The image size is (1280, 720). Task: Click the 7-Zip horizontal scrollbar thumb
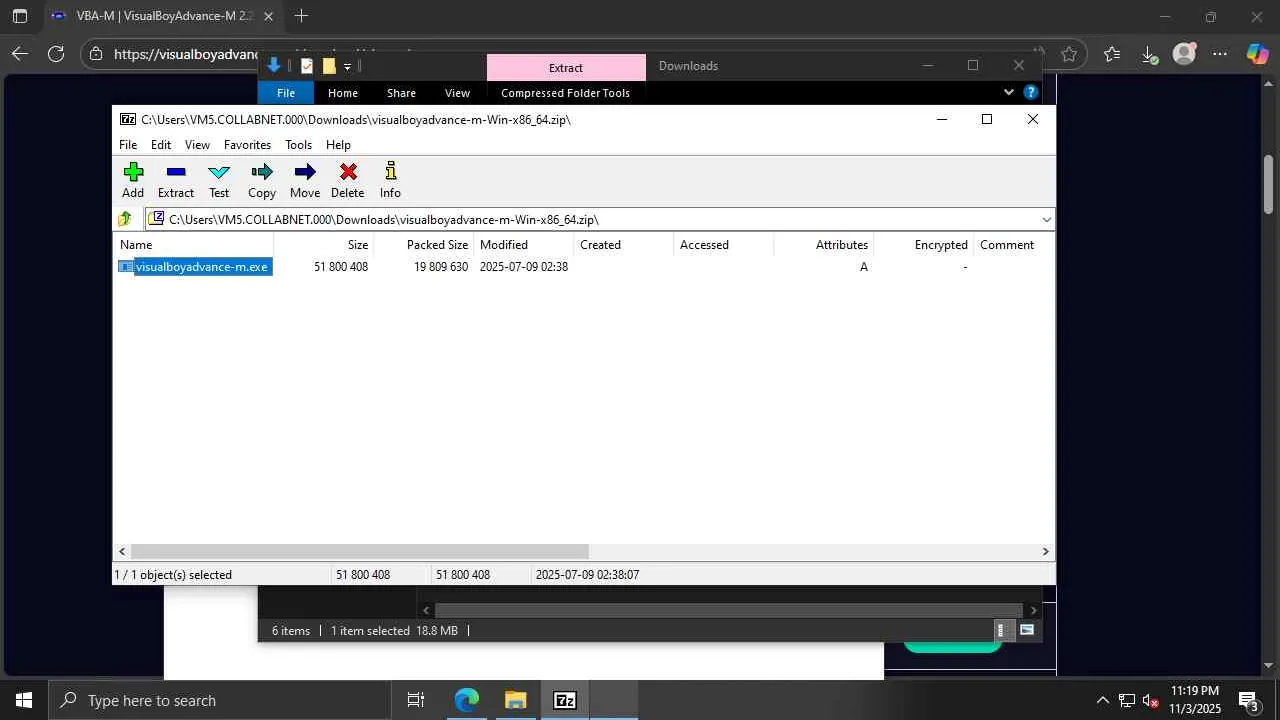pyautogui.click(x=360, y=551)
